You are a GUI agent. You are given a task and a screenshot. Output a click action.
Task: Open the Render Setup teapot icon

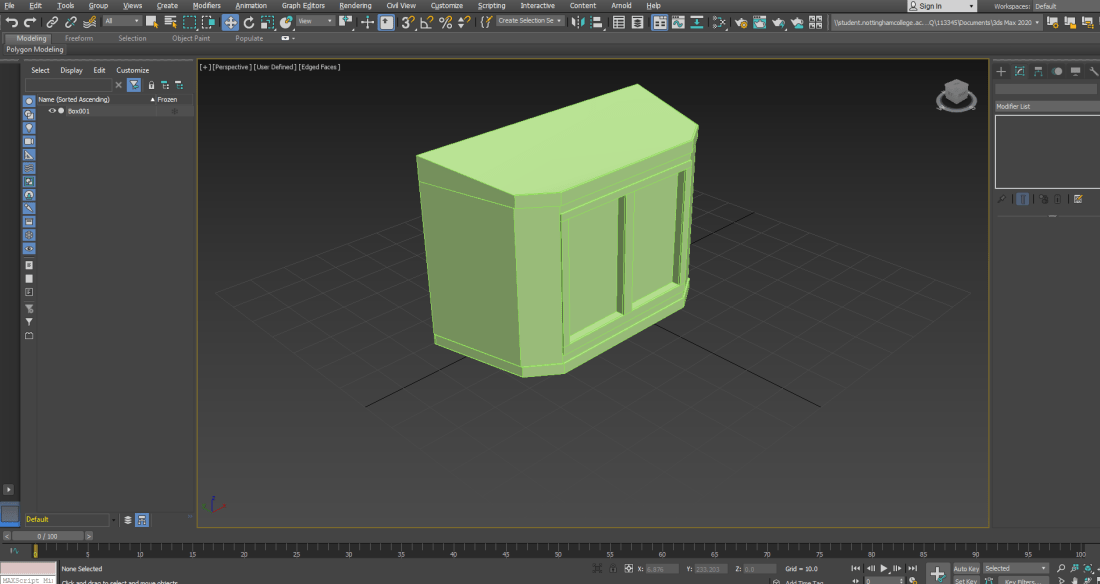click(741, 22)
